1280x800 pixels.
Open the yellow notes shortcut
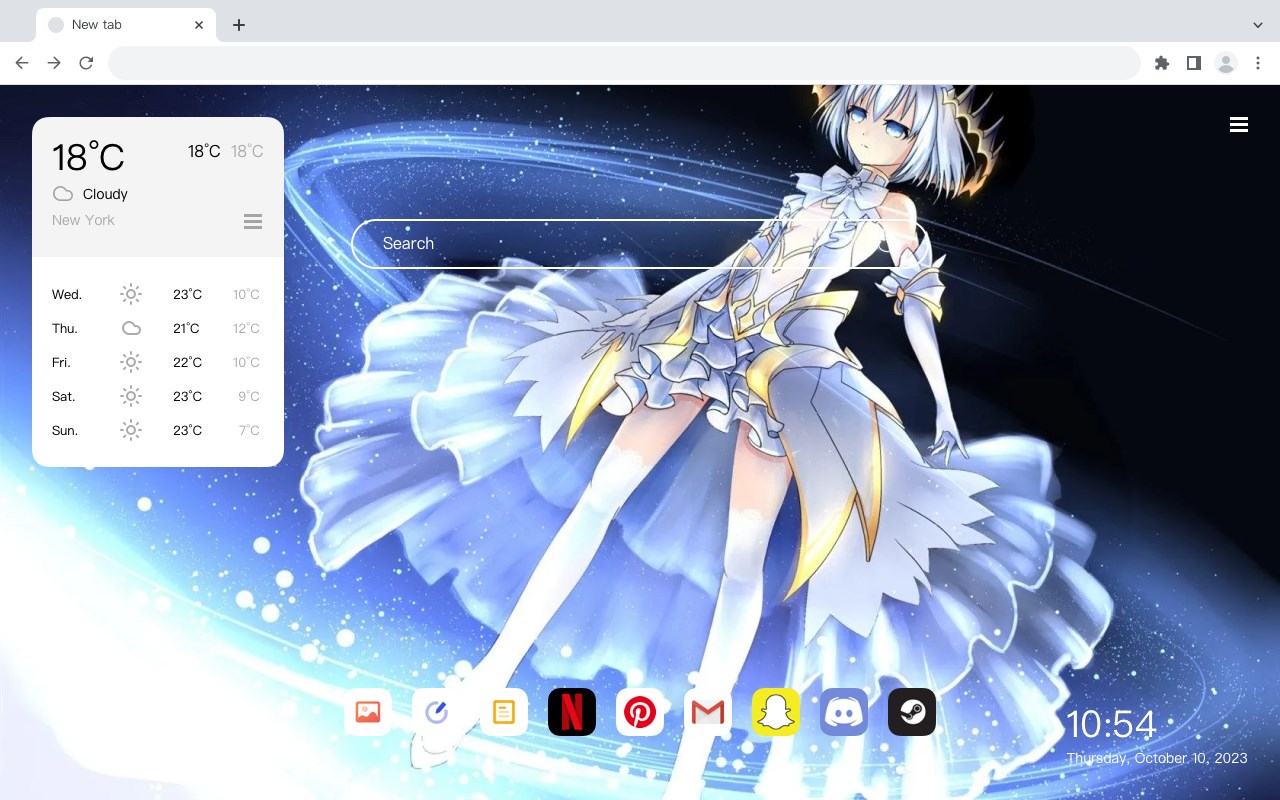click(x=504, y=712)
